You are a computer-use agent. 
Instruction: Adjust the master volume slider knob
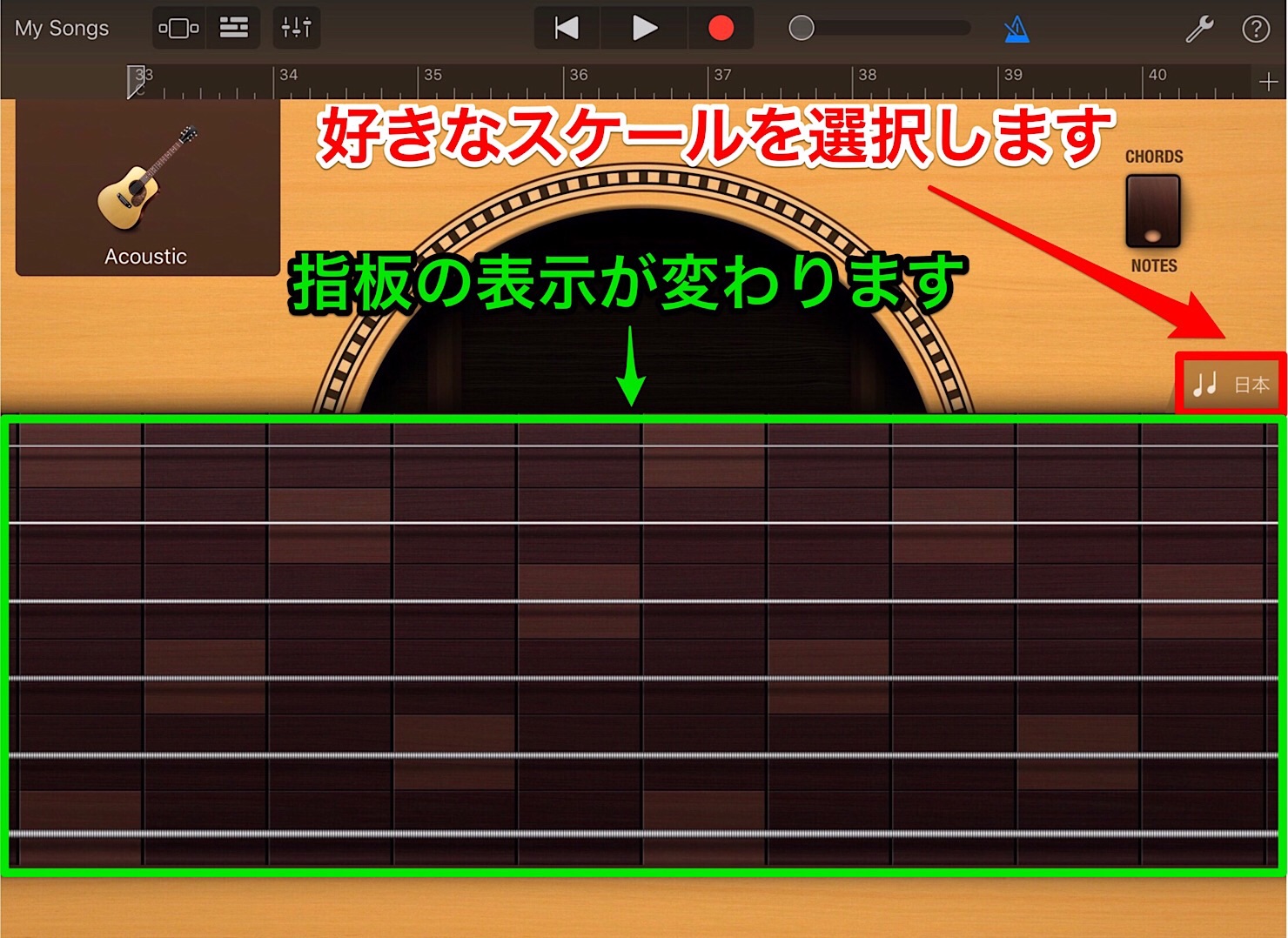tap(801, 28)
